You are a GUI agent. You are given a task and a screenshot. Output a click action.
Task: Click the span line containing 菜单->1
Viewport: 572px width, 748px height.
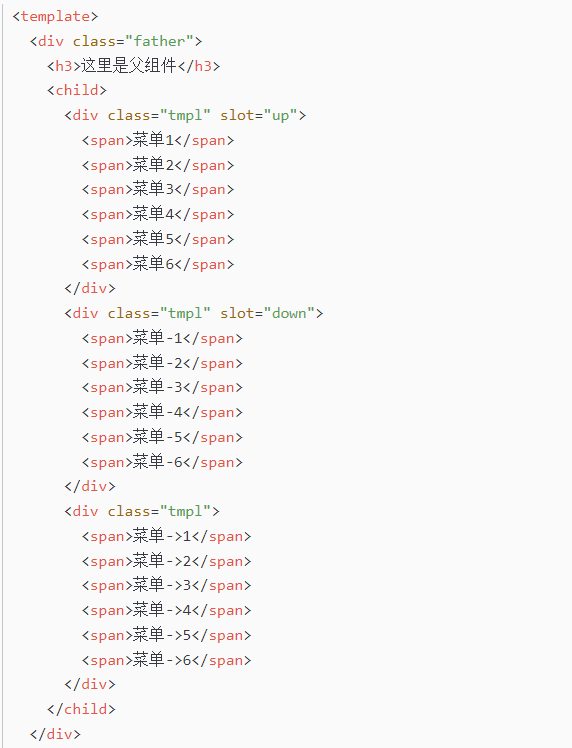pyautogui.click(x=166, y=536)
